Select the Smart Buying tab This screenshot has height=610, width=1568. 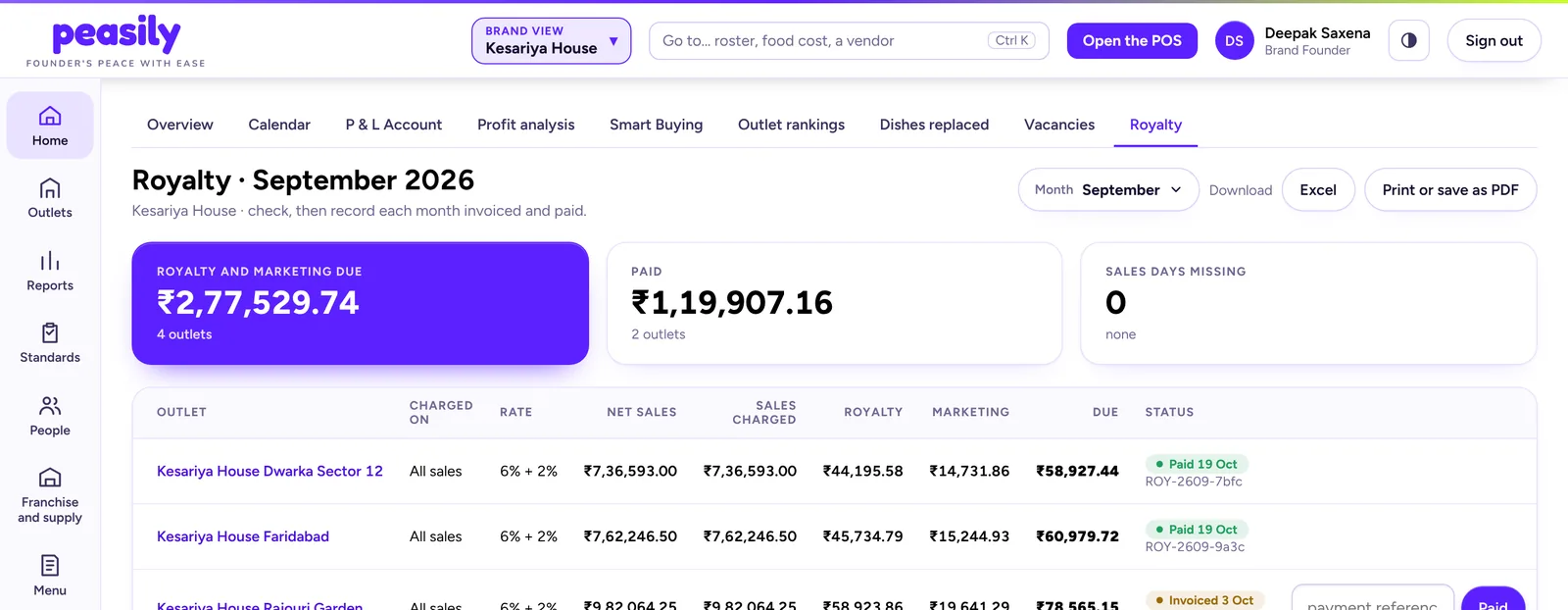pyautogui.click(x=657, y=125)
